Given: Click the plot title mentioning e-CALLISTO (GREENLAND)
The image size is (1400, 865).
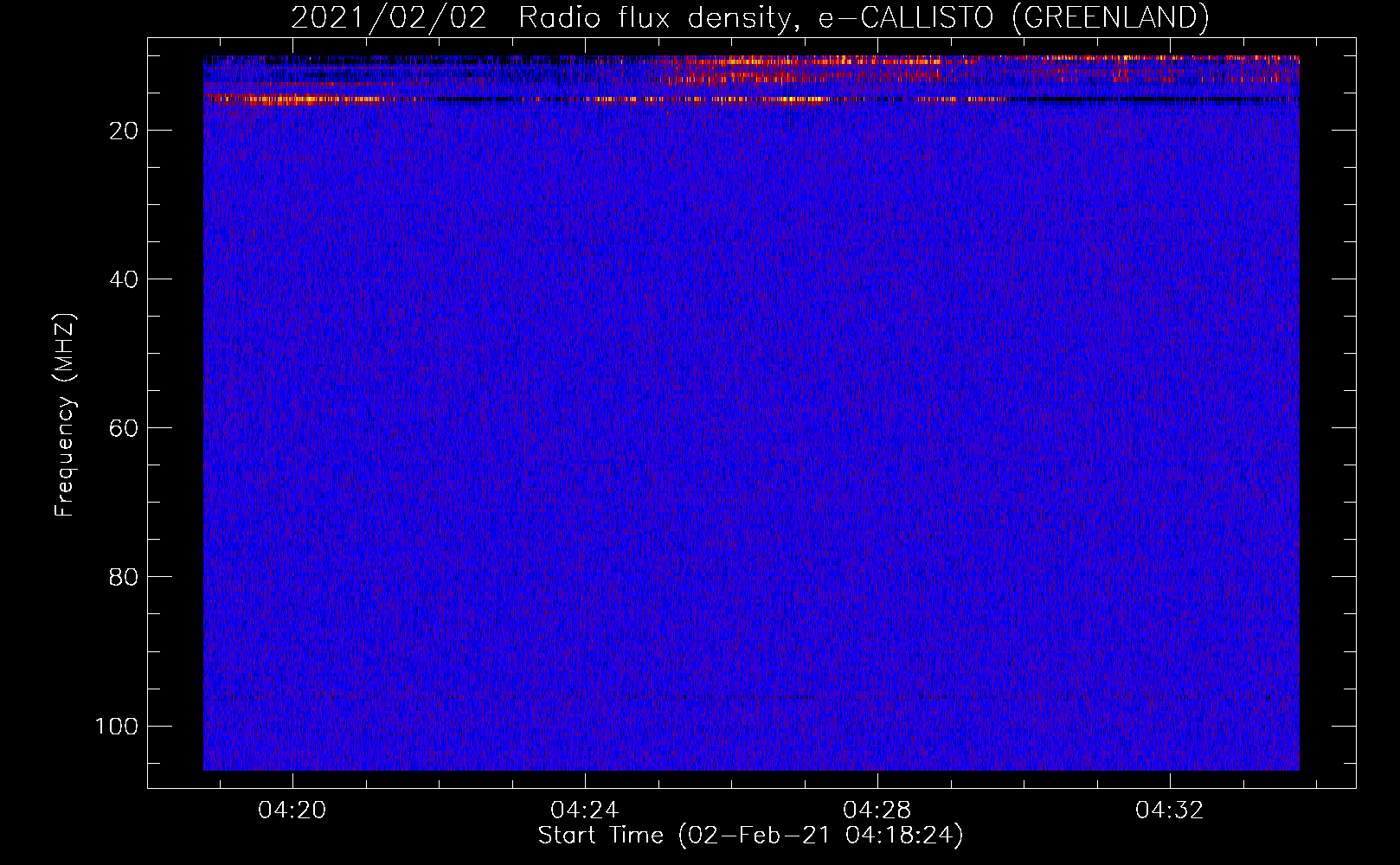Looking at the screenshot, I should 750,17.
